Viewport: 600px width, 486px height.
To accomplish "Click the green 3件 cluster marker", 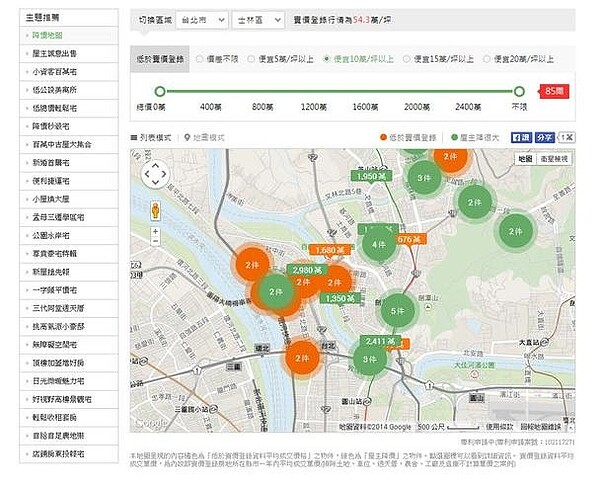I will pyautogui.click(x=424, y=178).
